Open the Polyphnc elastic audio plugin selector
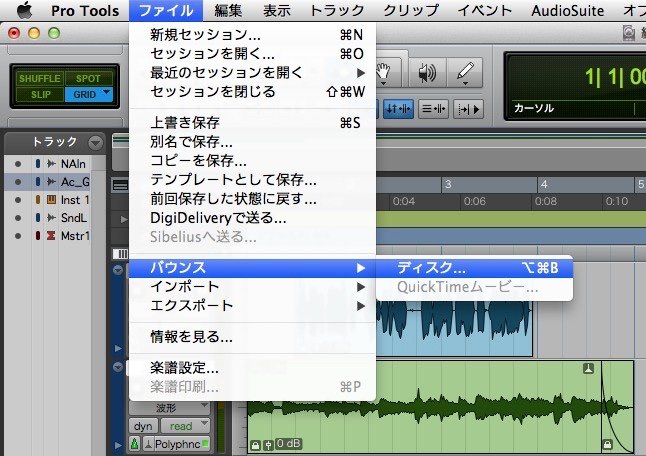Viewport: 646px width, 456px height. (x=177, y=444)
